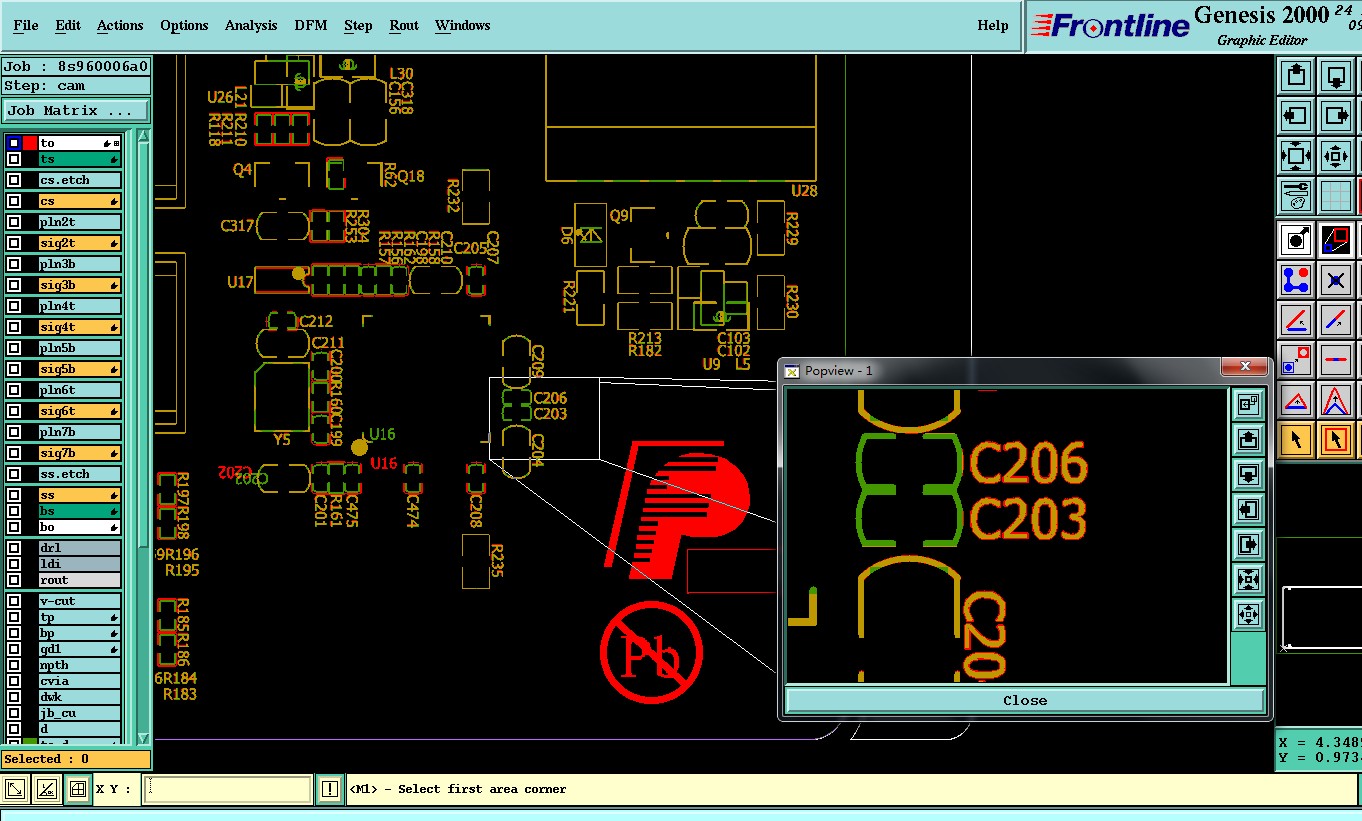Select the boxed arrow area selection tool
The image size is (1362, 821).
pos(1337,439)
